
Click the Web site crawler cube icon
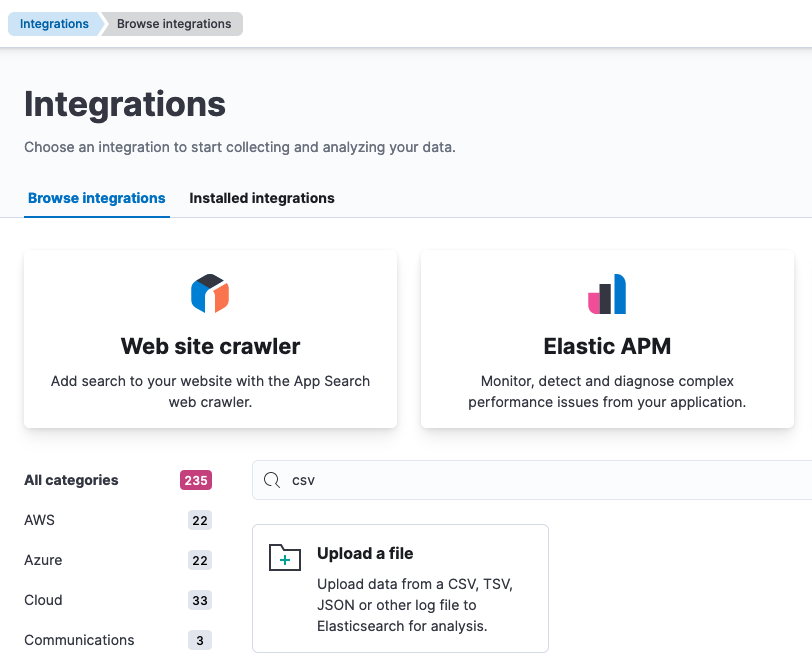pos(210,294)
